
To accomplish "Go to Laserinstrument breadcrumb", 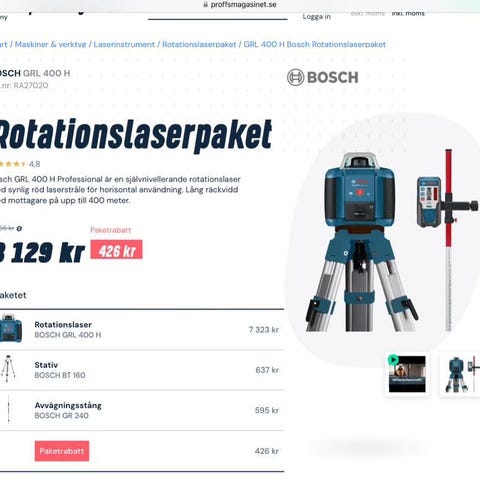I will [x=124, y=44].
